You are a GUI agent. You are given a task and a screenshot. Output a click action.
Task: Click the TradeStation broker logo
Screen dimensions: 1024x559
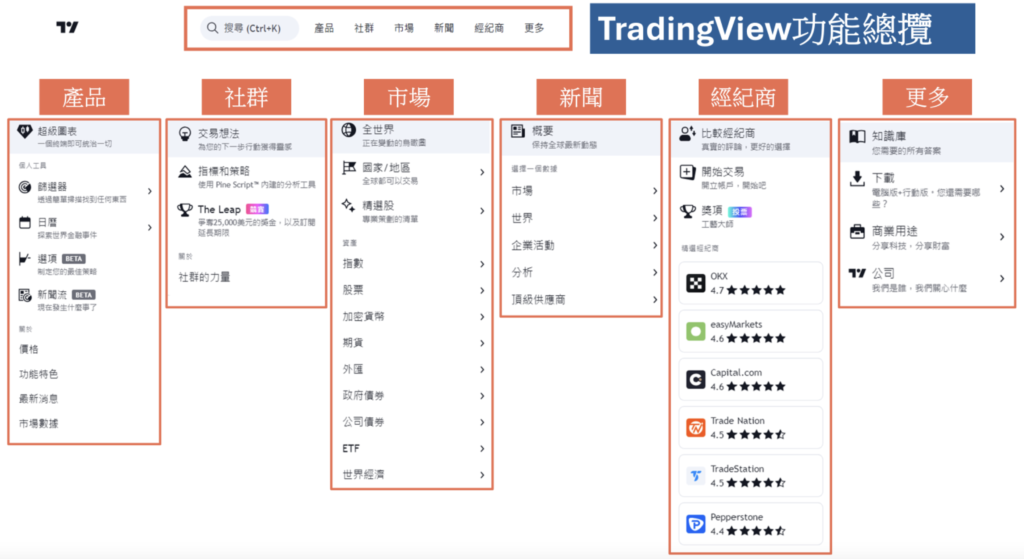coord(696,476)
